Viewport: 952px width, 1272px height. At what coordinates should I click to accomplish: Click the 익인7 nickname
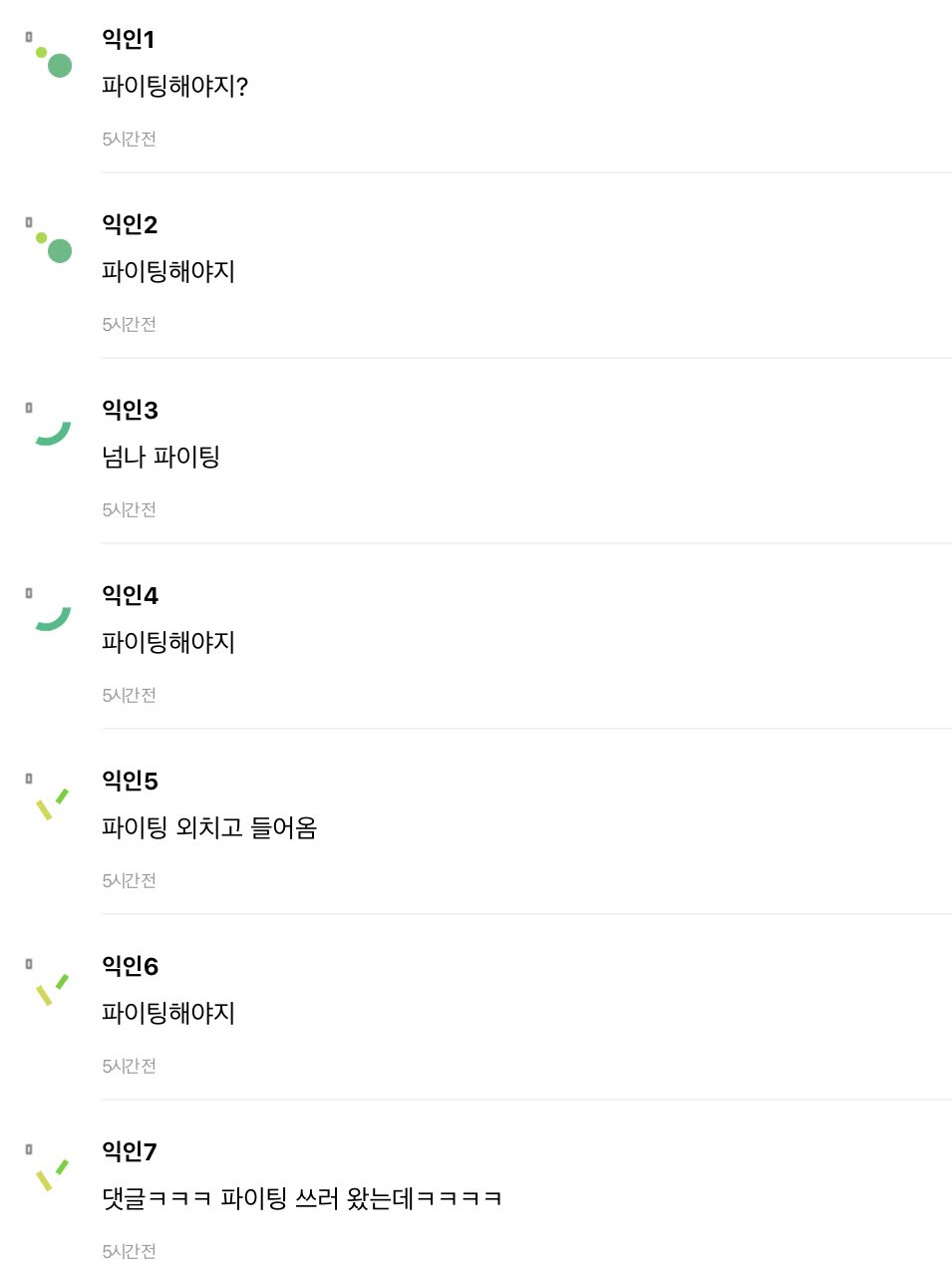pyautogui.click(x=130, y=1151)
